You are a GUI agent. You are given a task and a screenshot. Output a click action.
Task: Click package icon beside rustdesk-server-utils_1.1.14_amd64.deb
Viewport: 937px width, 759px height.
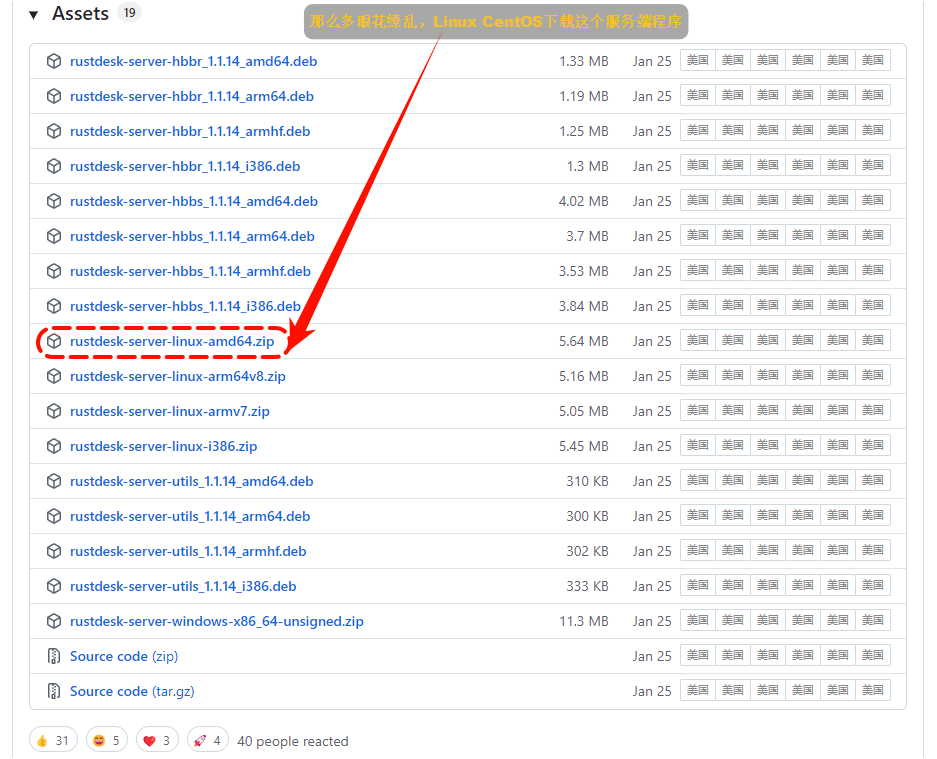click(54, 481)
